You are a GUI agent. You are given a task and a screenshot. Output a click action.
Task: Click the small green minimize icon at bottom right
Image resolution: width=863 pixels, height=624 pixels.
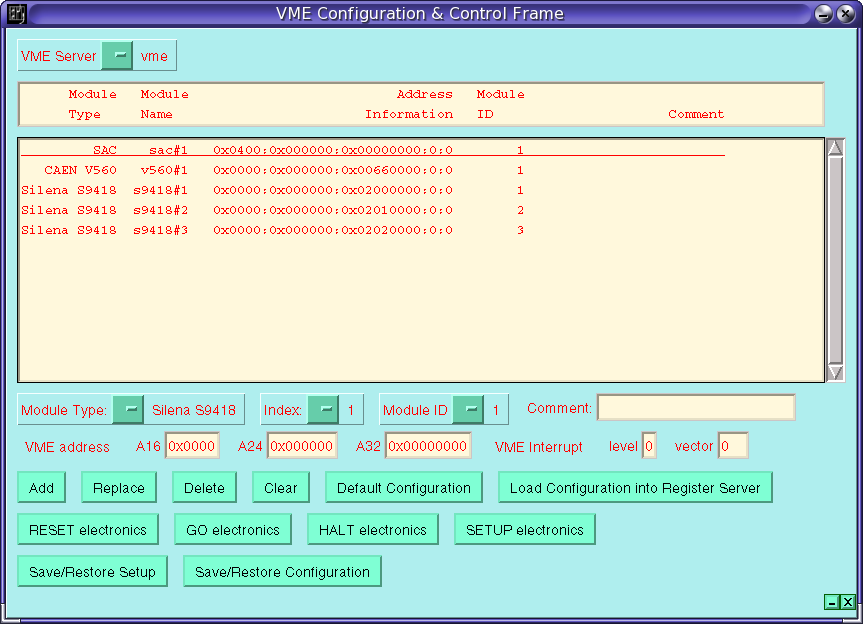click(831, 602)
